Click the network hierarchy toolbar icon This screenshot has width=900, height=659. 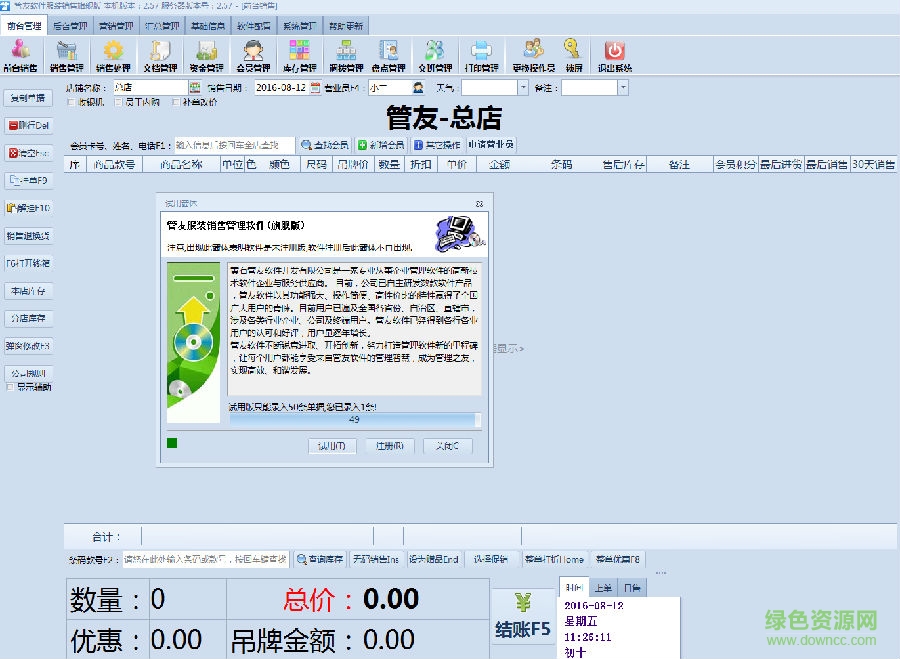(x=346, y=55)
